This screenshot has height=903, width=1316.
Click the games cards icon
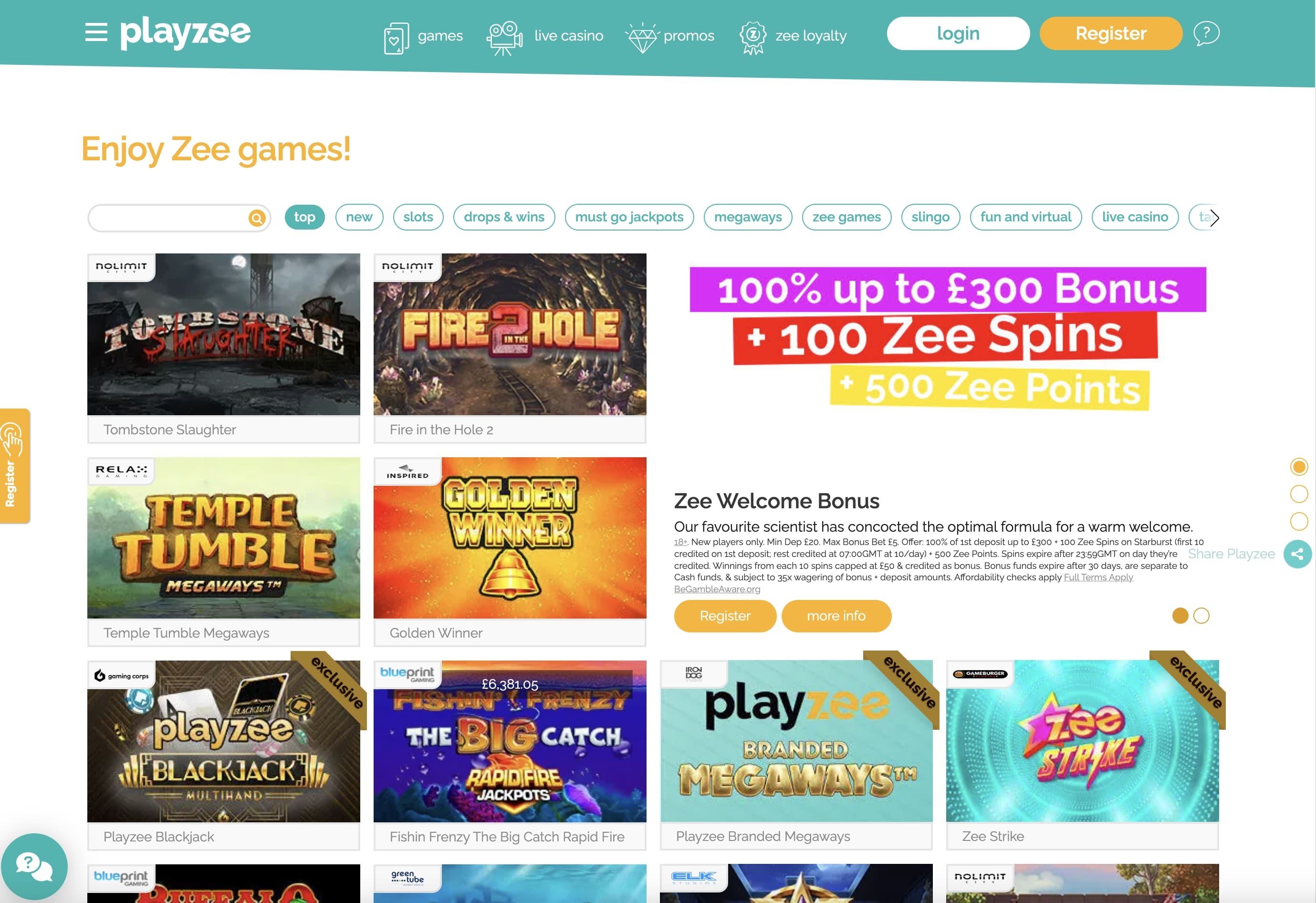[397, 38]
